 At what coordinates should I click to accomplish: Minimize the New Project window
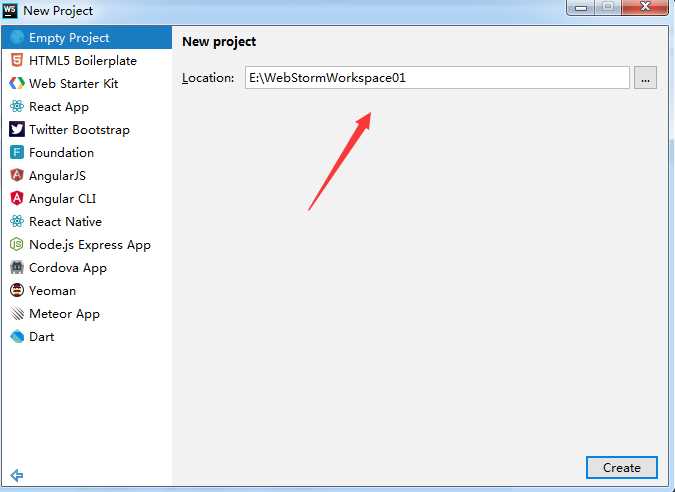point(581,8)
